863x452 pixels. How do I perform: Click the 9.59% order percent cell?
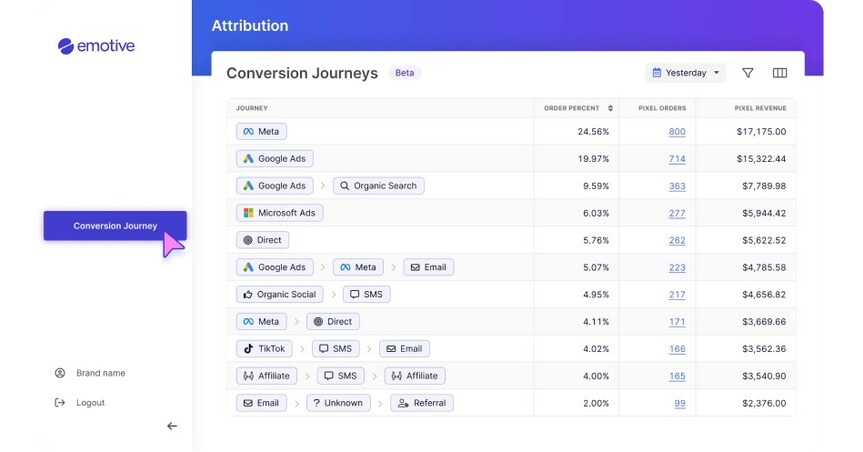596,186
